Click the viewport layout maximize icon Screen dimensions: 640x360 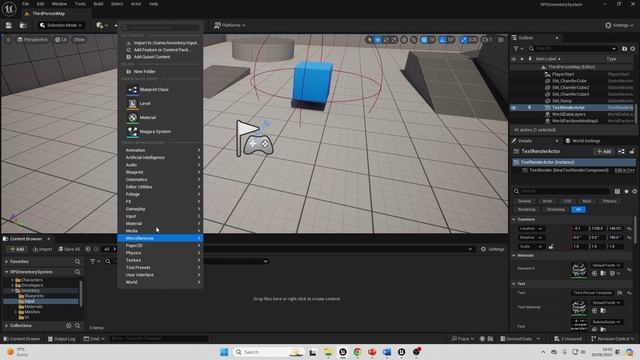(x=501, y=40)
